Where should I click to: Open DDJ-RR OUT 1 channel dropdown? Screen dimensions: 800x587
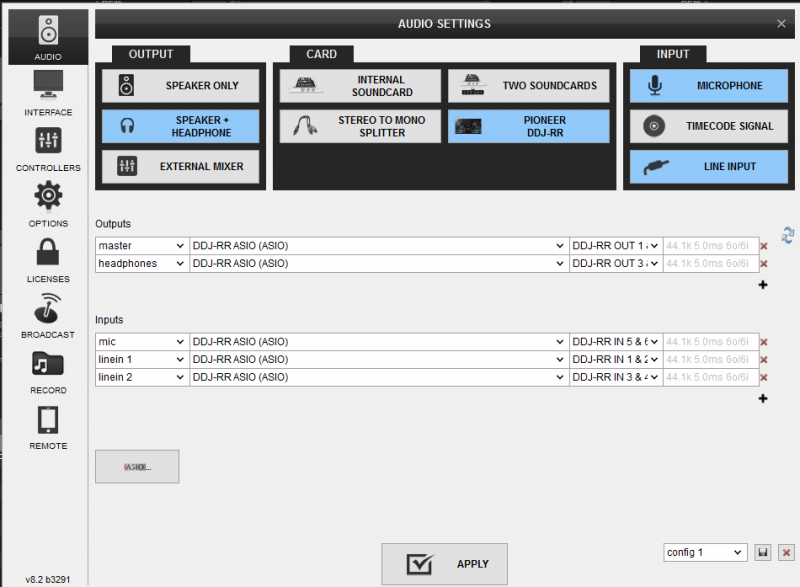[616, 246]
